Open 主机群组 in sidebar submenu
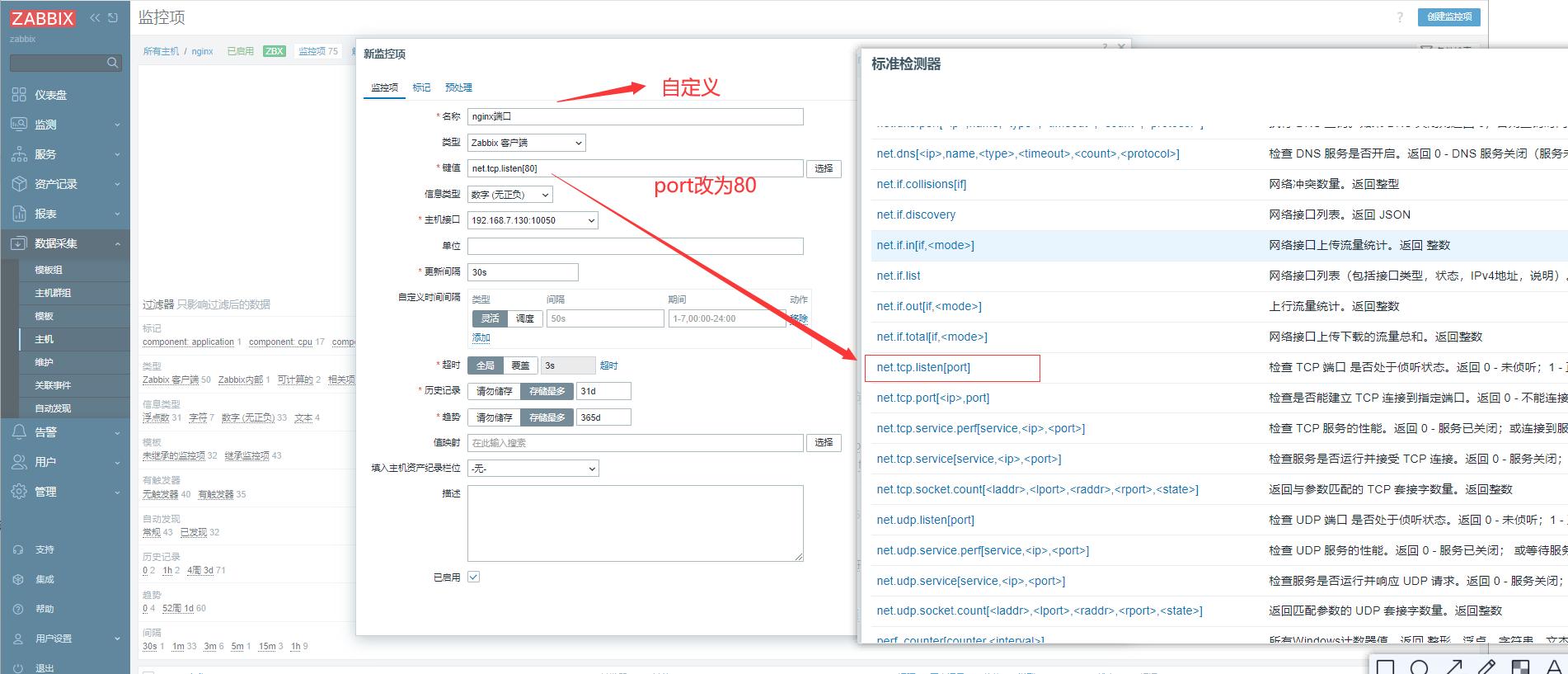This screenshot has height=674, width=1568. coord(53,293)
